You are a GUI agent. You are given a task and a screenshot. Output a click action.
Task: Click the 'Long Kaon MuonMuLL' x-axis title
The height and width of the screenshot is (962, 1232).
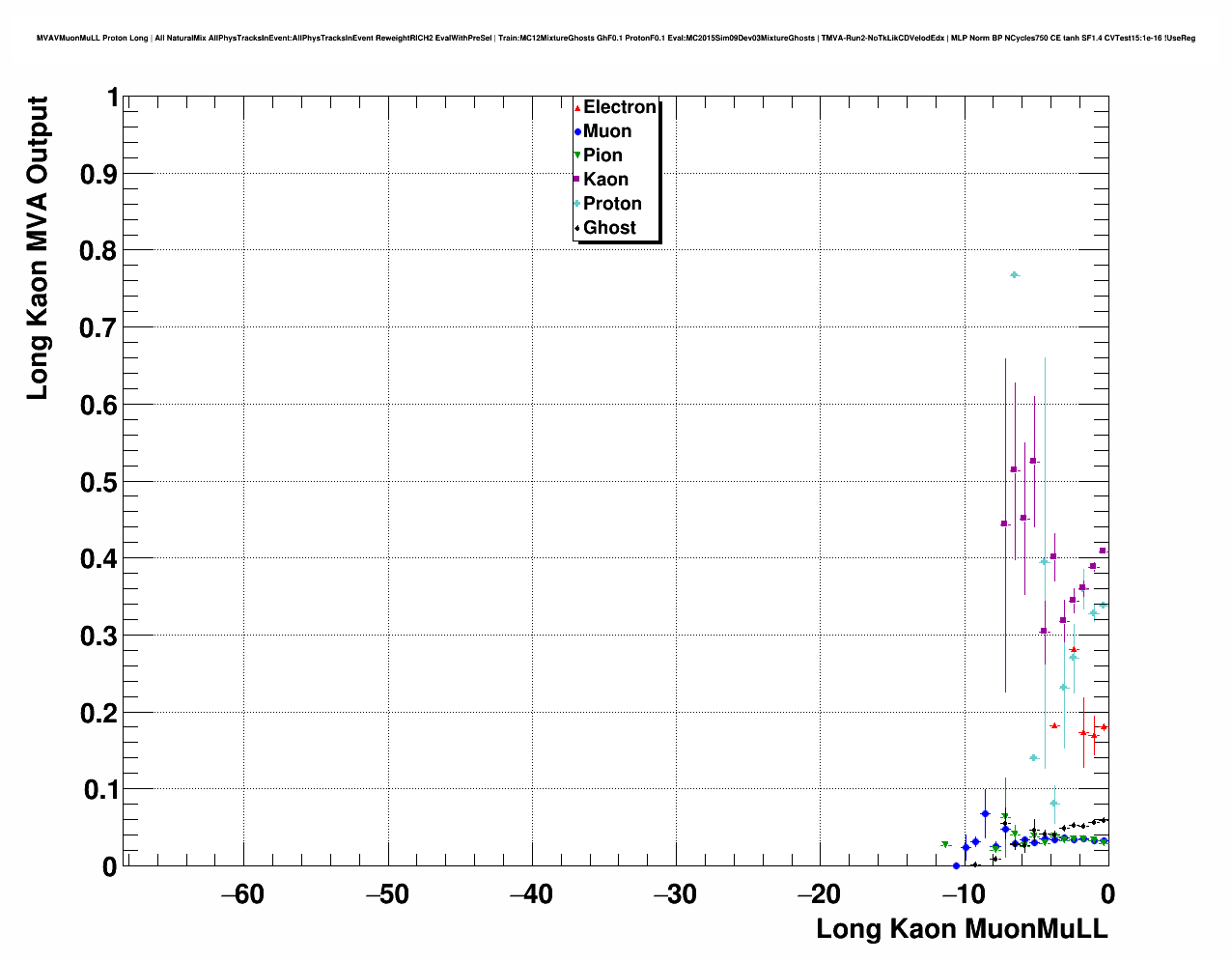tap(962, 929)
